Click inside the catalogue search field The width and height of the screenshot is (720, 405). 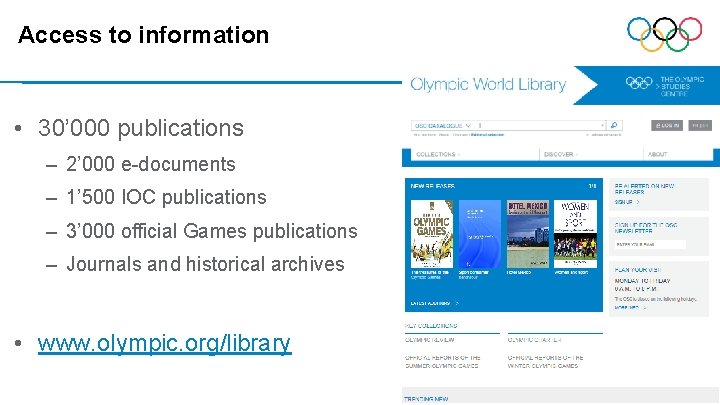pos(537,125)
